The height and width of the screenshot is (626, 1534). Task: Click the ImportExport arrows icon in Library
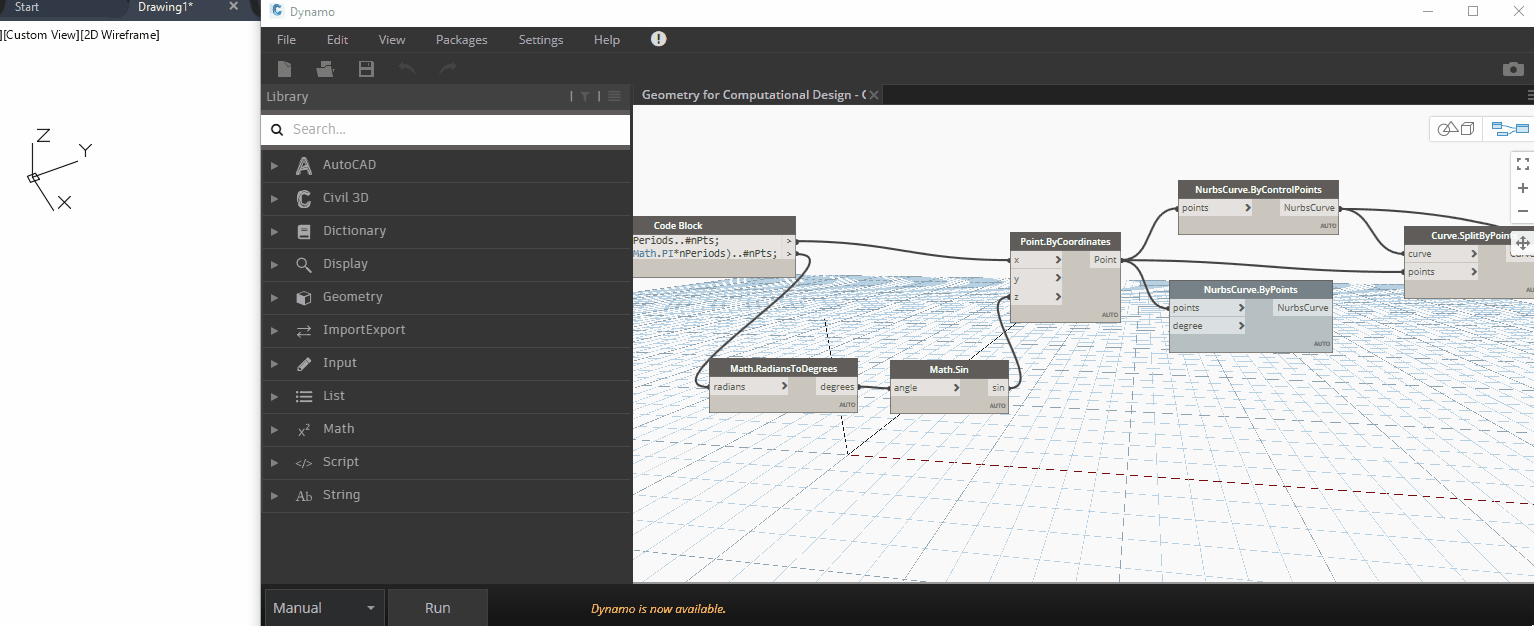[304, 331]
